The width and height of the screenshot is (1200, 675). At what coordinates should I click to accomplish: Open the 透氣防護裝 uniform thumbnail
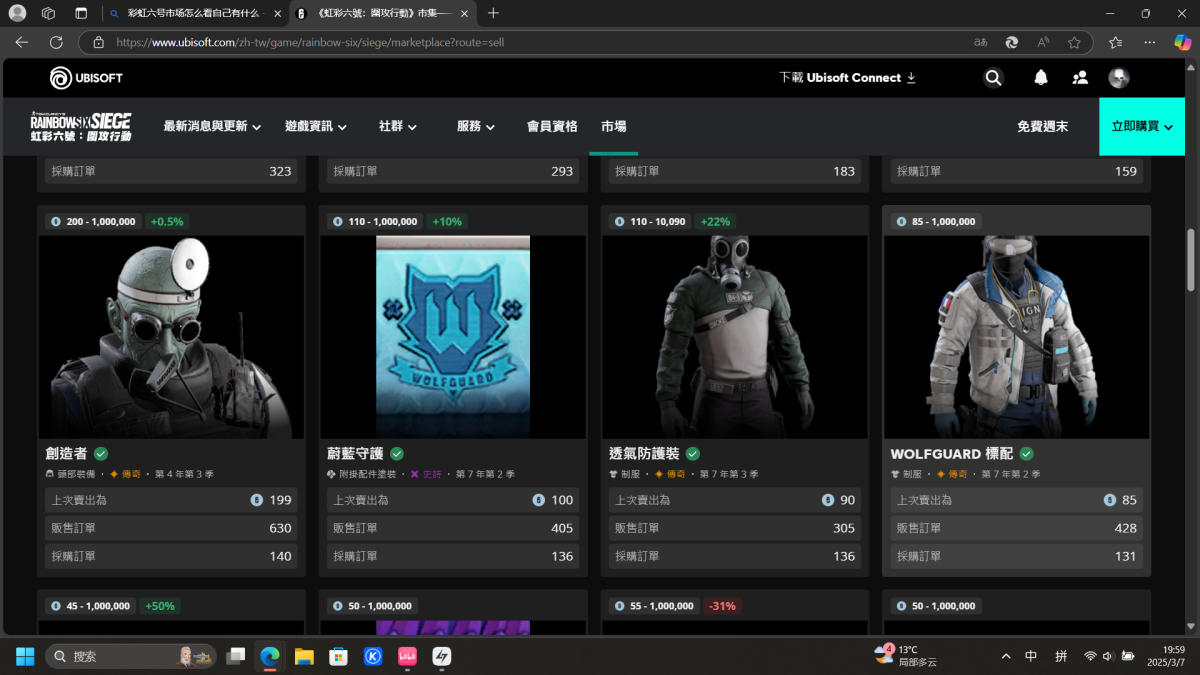(735, 337)
